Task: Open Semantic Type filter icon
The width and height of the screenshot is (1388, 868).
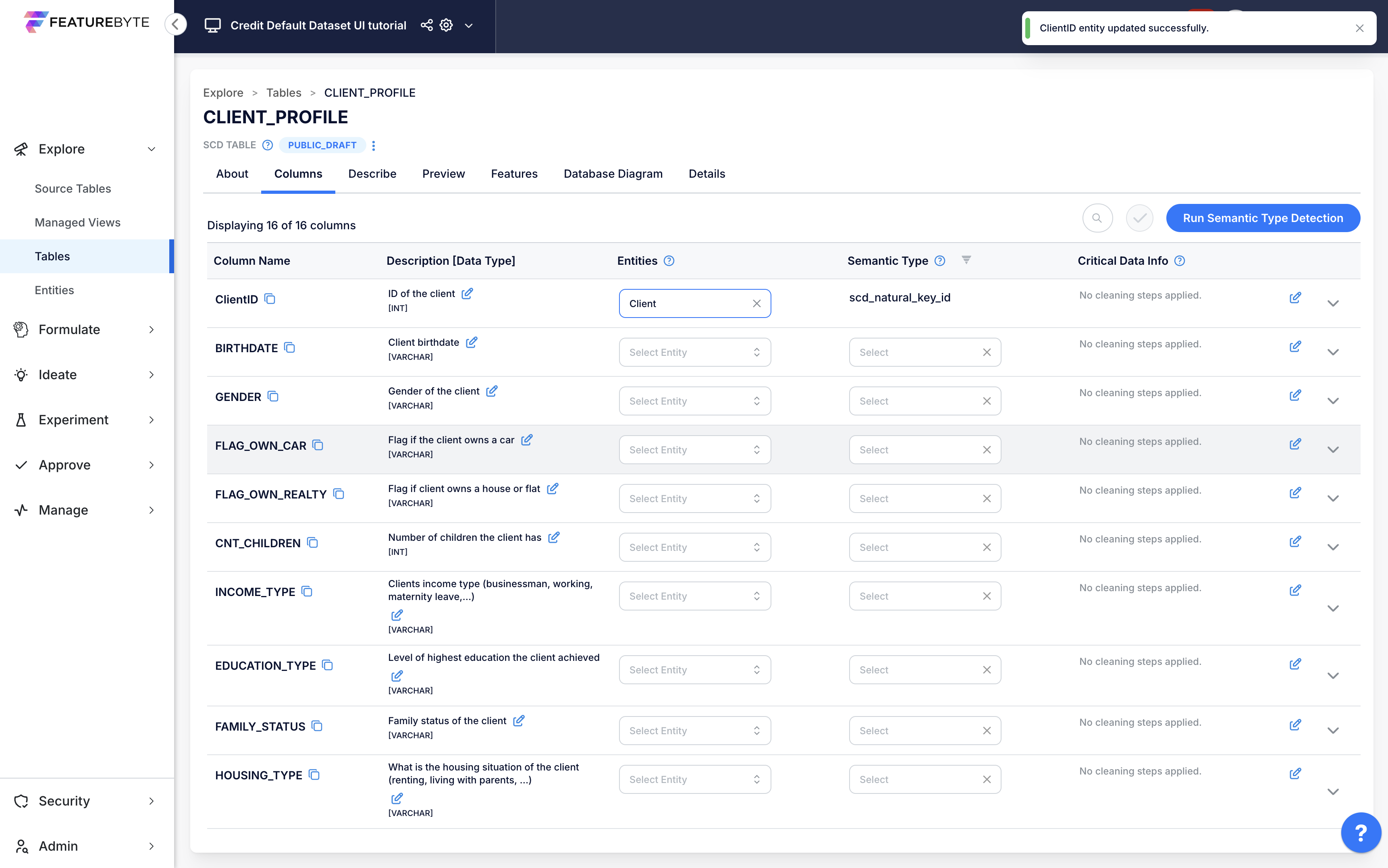Action: [966, 260]
